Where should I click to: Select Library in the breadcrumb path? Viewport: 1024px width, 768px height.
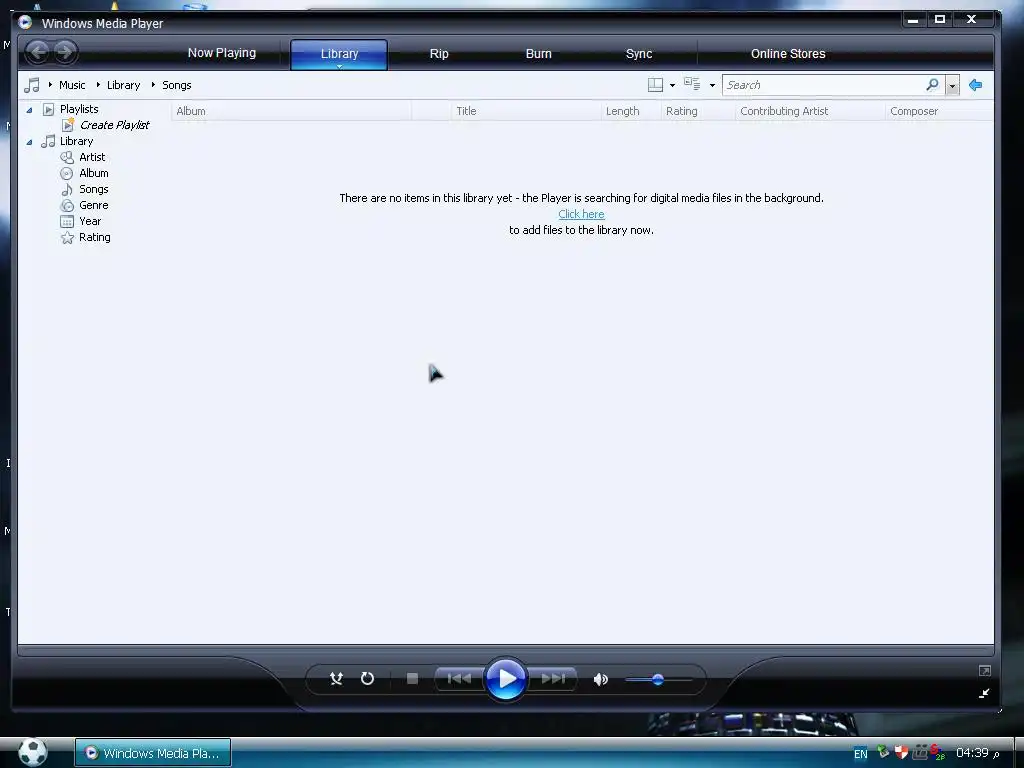[123, 85]
